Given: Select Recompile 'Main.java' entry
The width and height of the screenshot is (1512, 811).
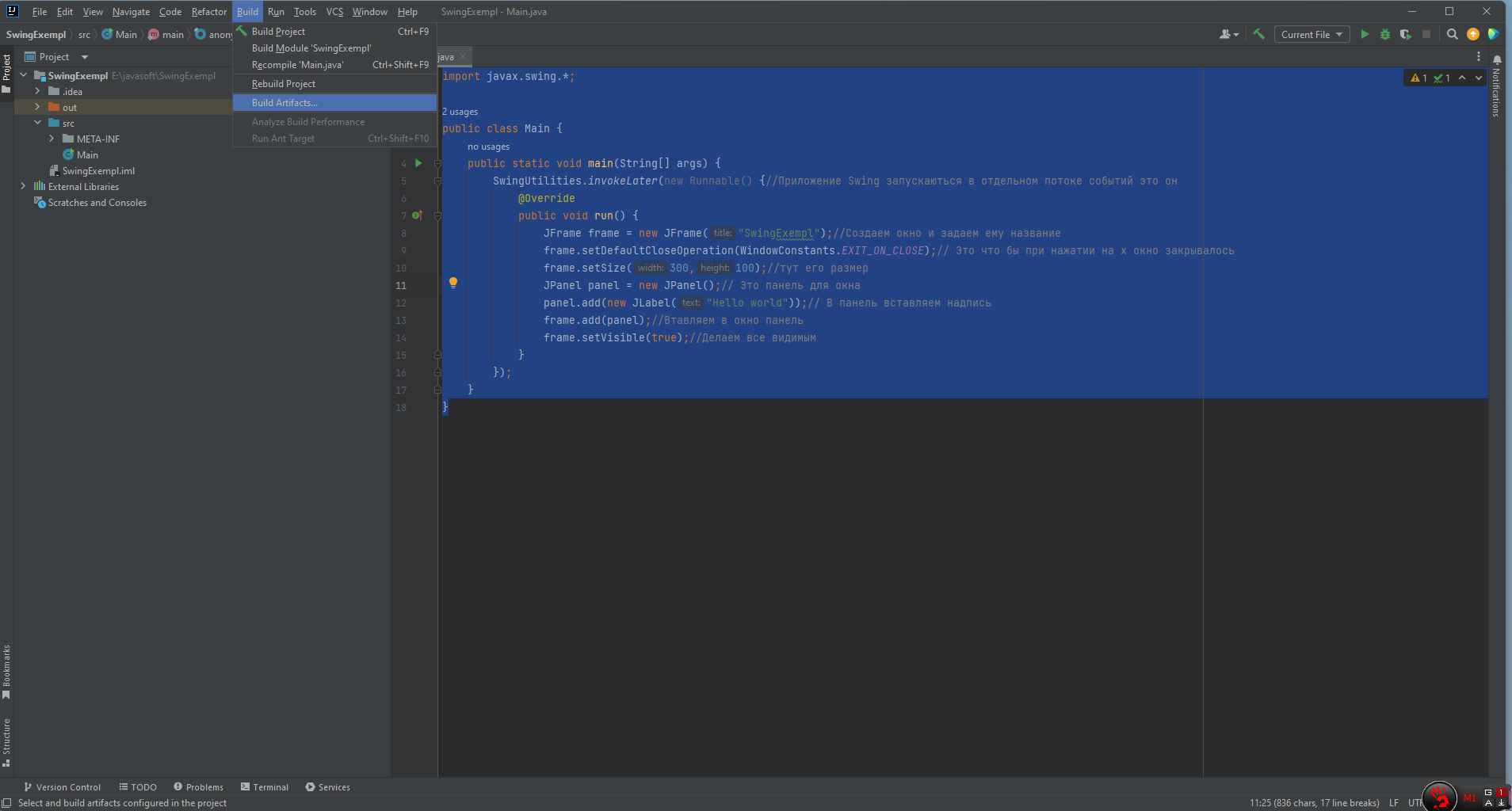Looking at the screenshot, I should [x=334, y=65].
